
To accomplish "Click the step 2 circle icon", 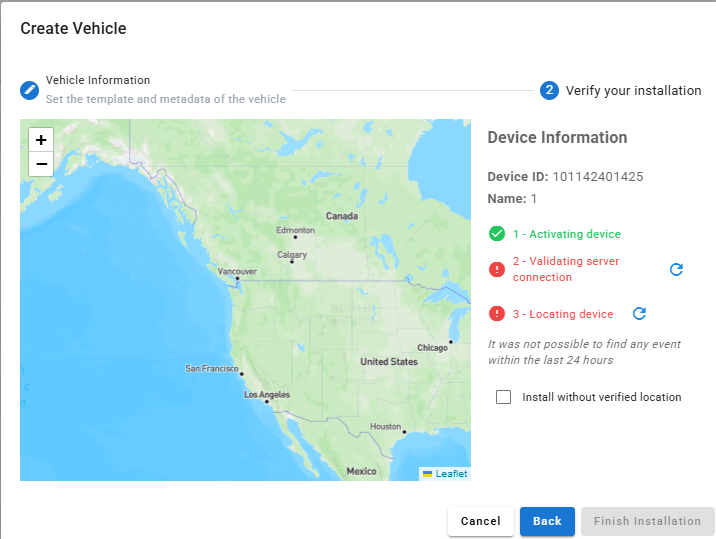I will click(x=549, y=90).
